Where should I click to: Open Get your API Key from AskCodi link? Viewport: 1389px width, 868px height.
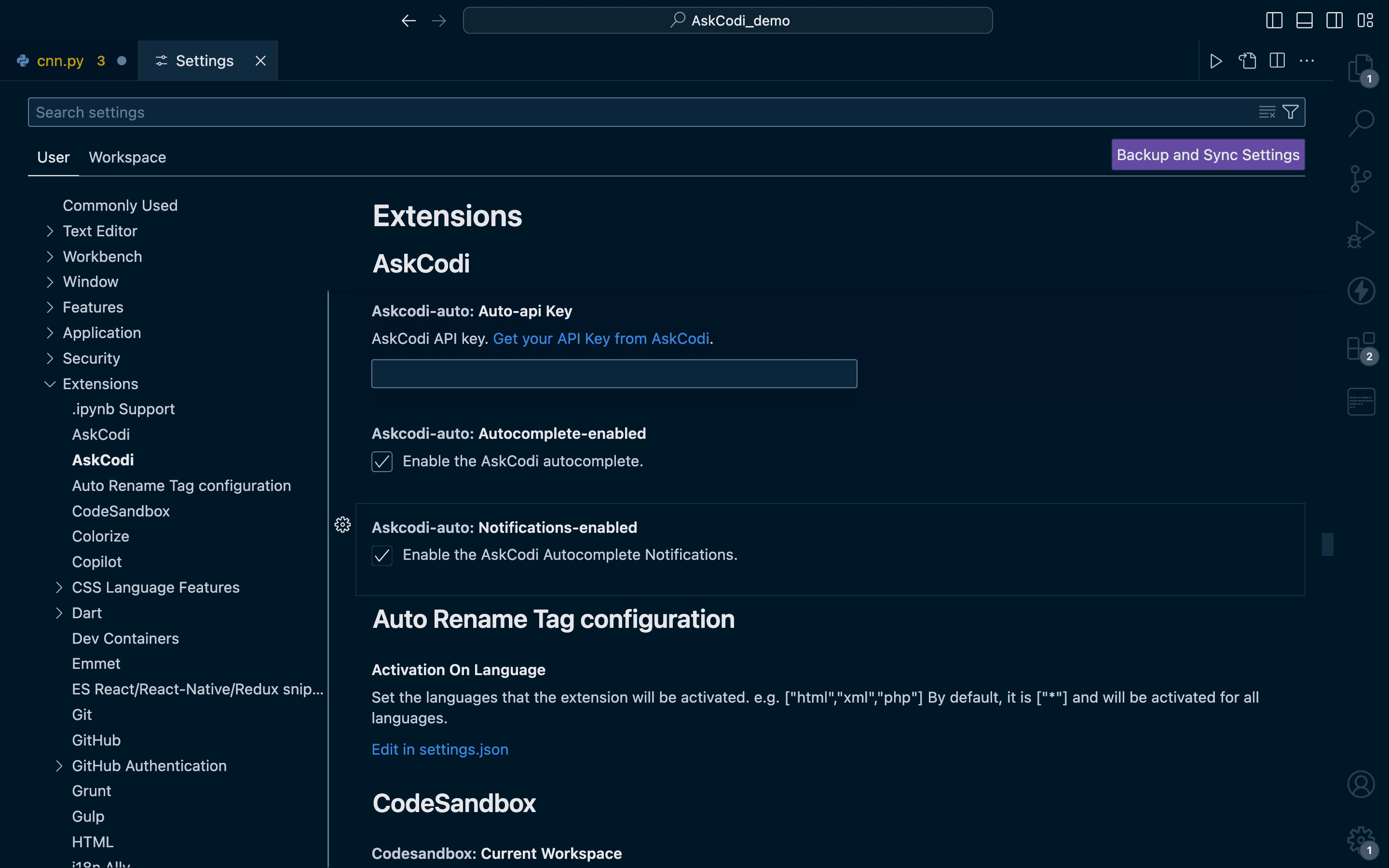(x=601, y=339)
